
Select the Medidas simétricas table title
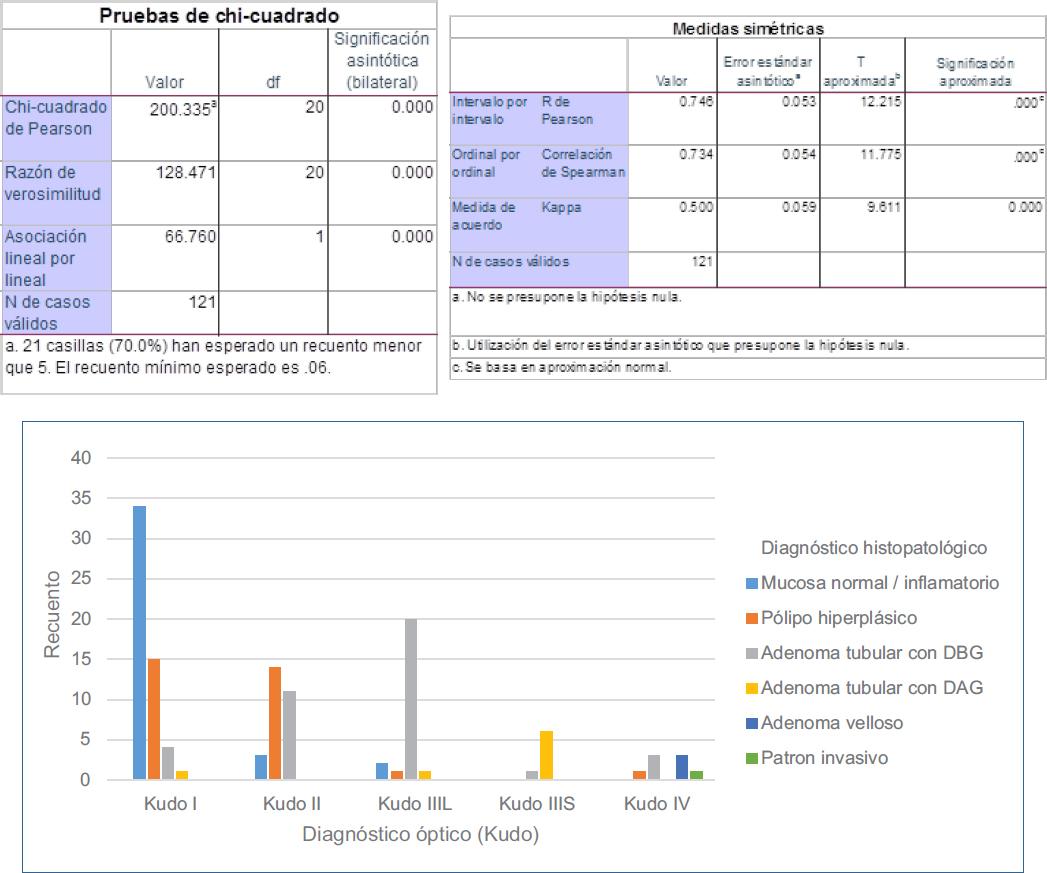tap(748, 29)
